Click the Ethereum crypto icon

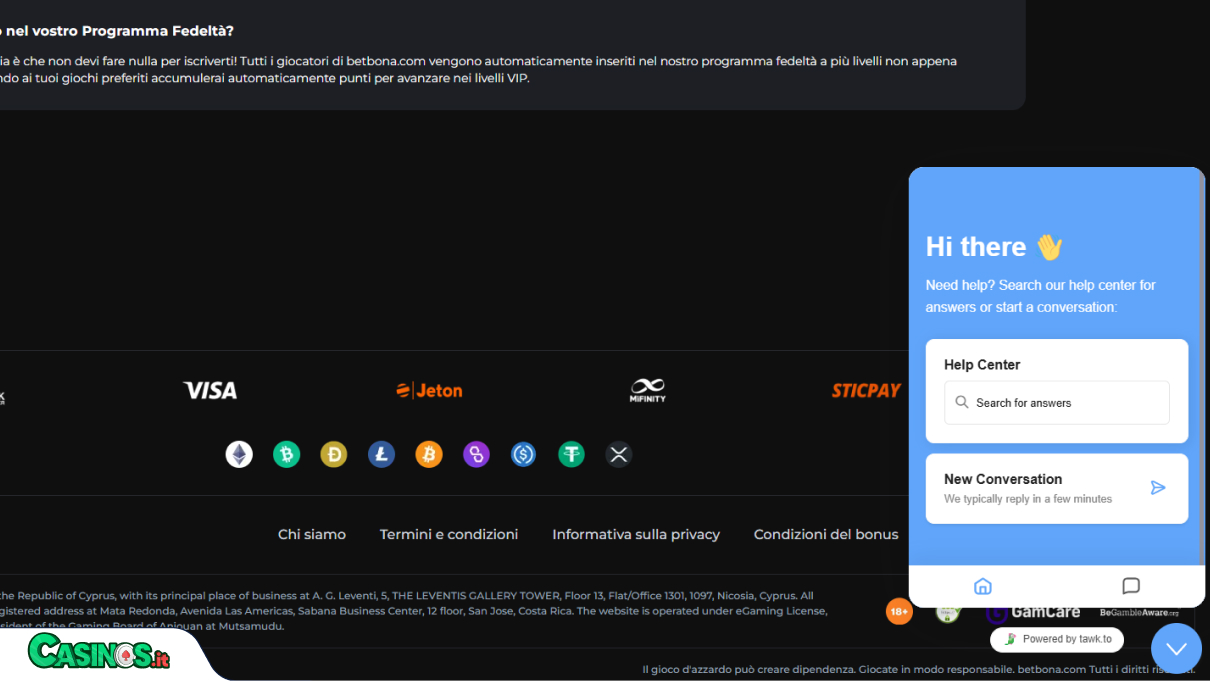click(239, 455)
